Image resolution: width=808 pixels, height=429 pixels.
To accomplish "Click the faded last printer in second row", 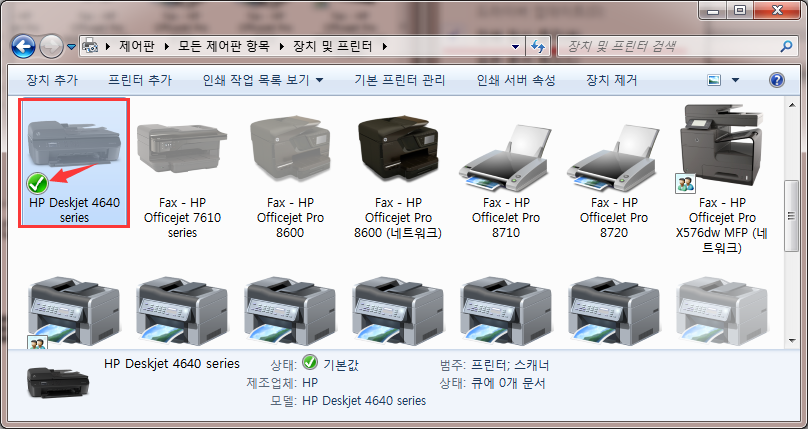I will (x=721, y=309).
